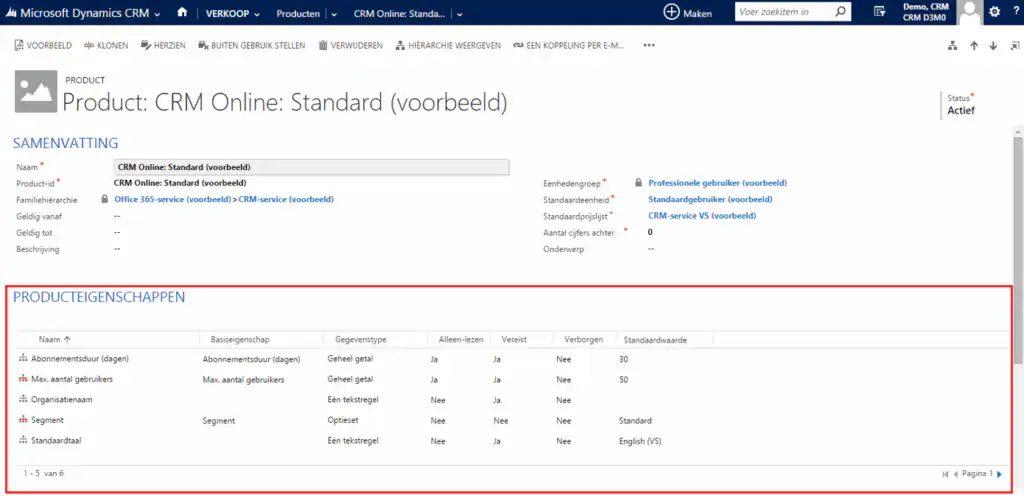This screenshot has width=1024, height=498.
Task: Expand the Producten navigation dropdown
Action: coord(334,14)
